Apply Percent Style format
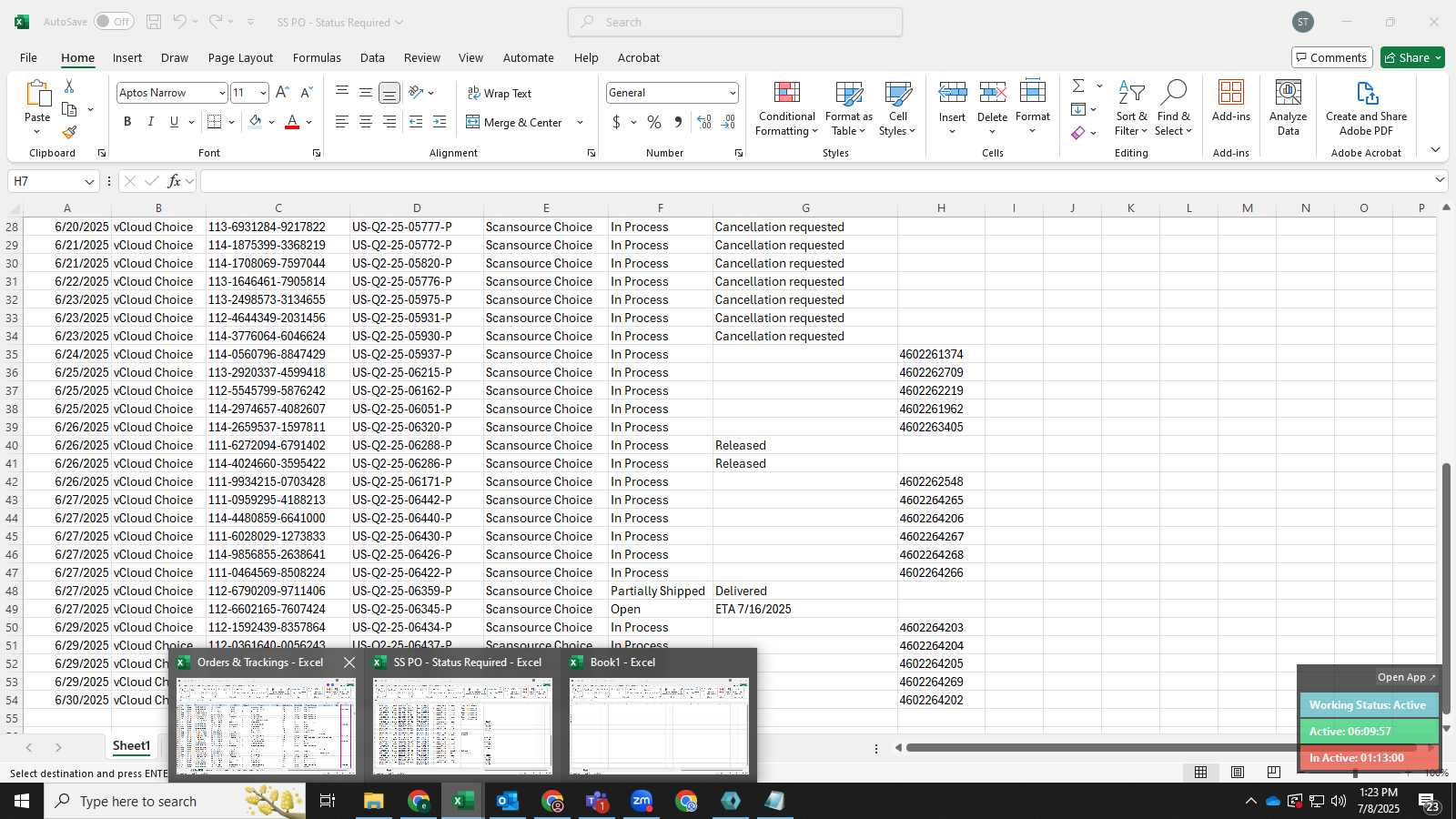The height and width of the screenshot is (819, 1456). click(654, 122)
